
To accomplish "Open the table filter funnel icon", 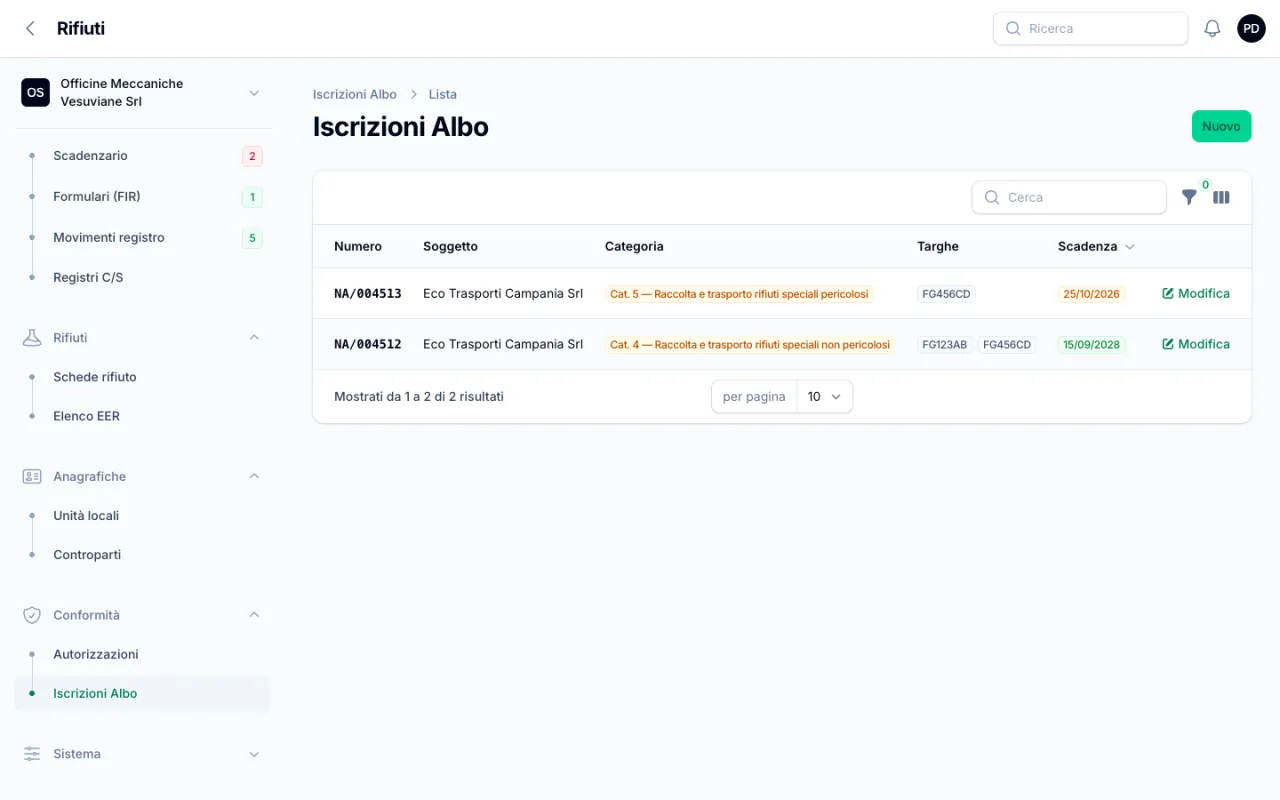I will [x=1189, y=197].
